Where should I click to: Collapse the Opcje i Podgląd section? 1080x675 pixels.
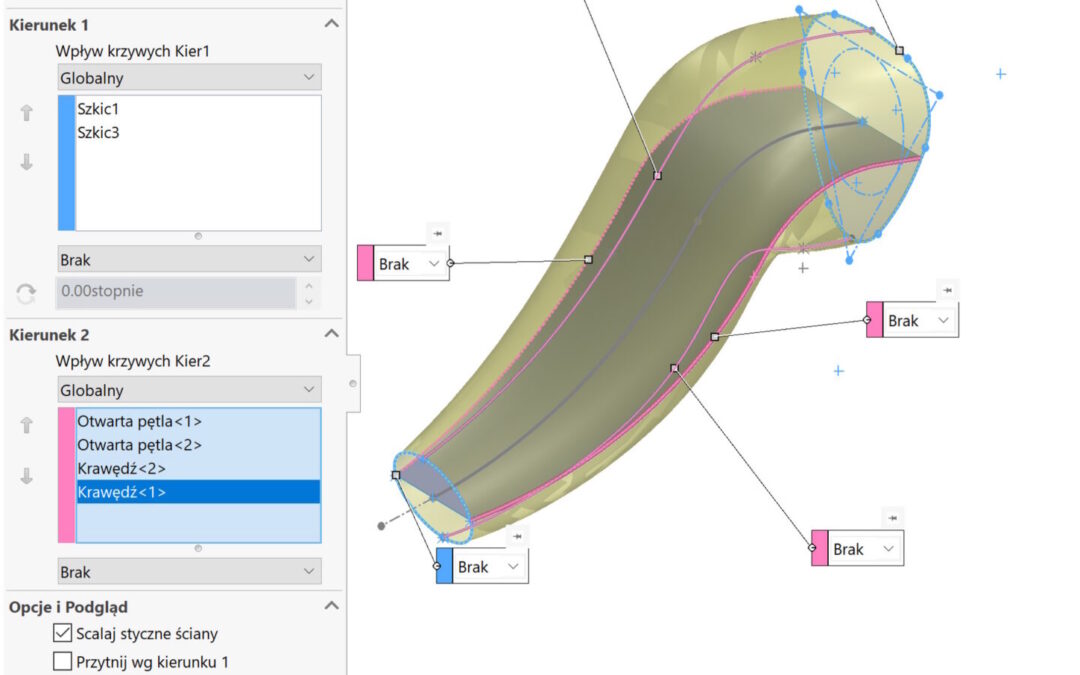point(332,606)
